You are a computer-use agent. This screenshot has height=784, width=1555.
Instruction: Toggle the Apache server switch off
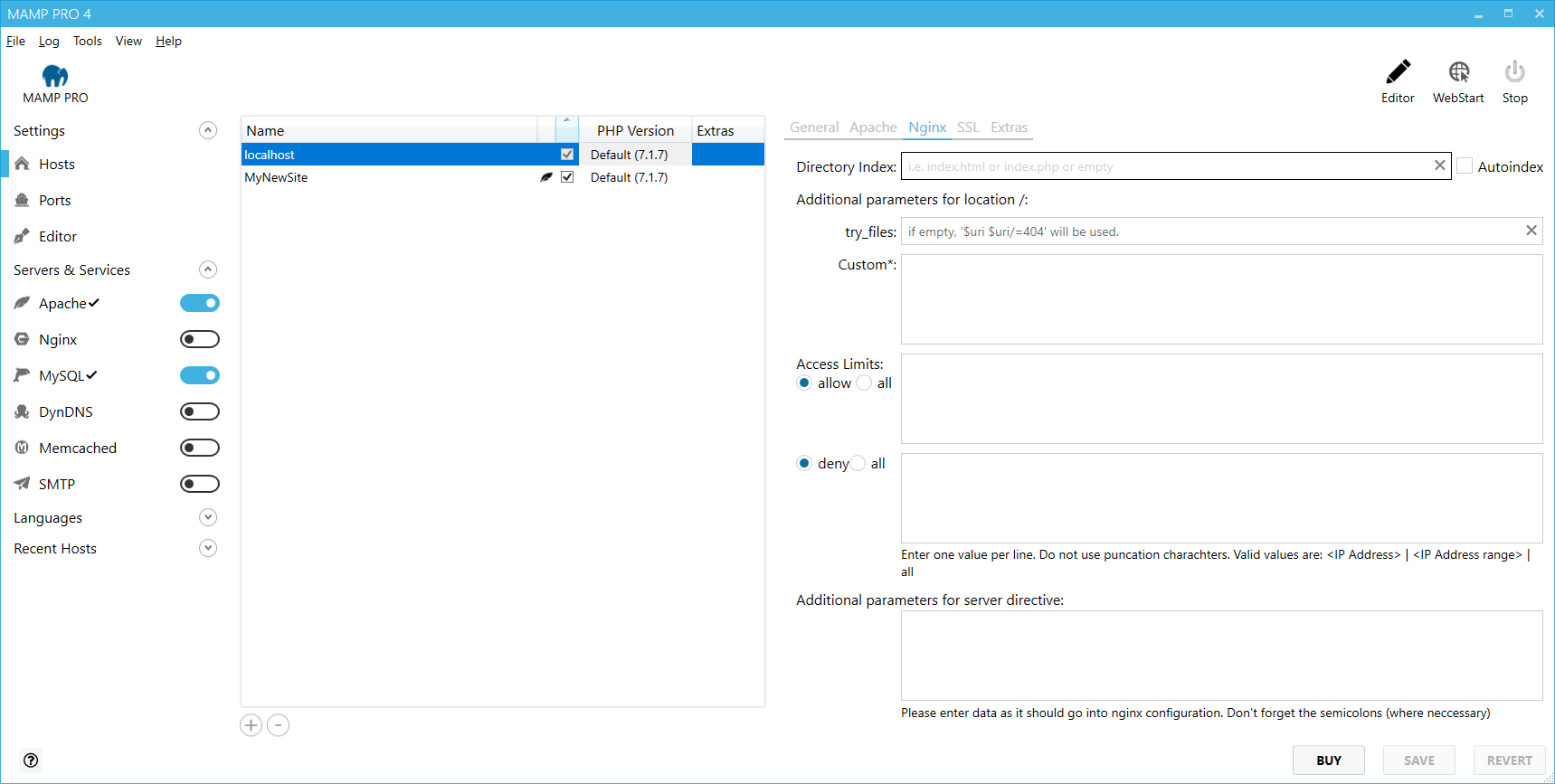point(200,303)
